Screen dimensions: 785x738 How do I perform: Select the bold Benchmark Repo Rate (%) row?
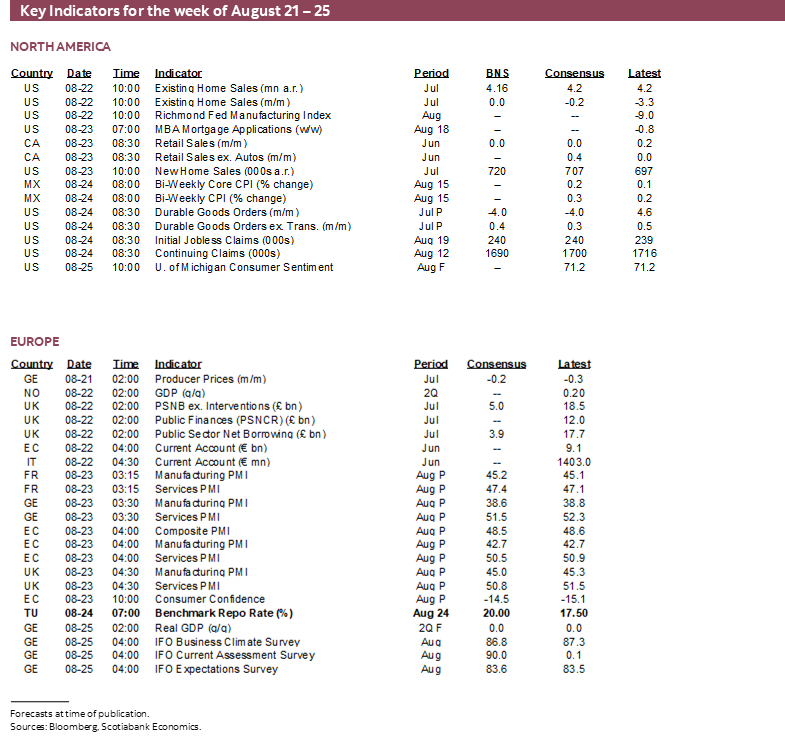(x=223, y=613)
